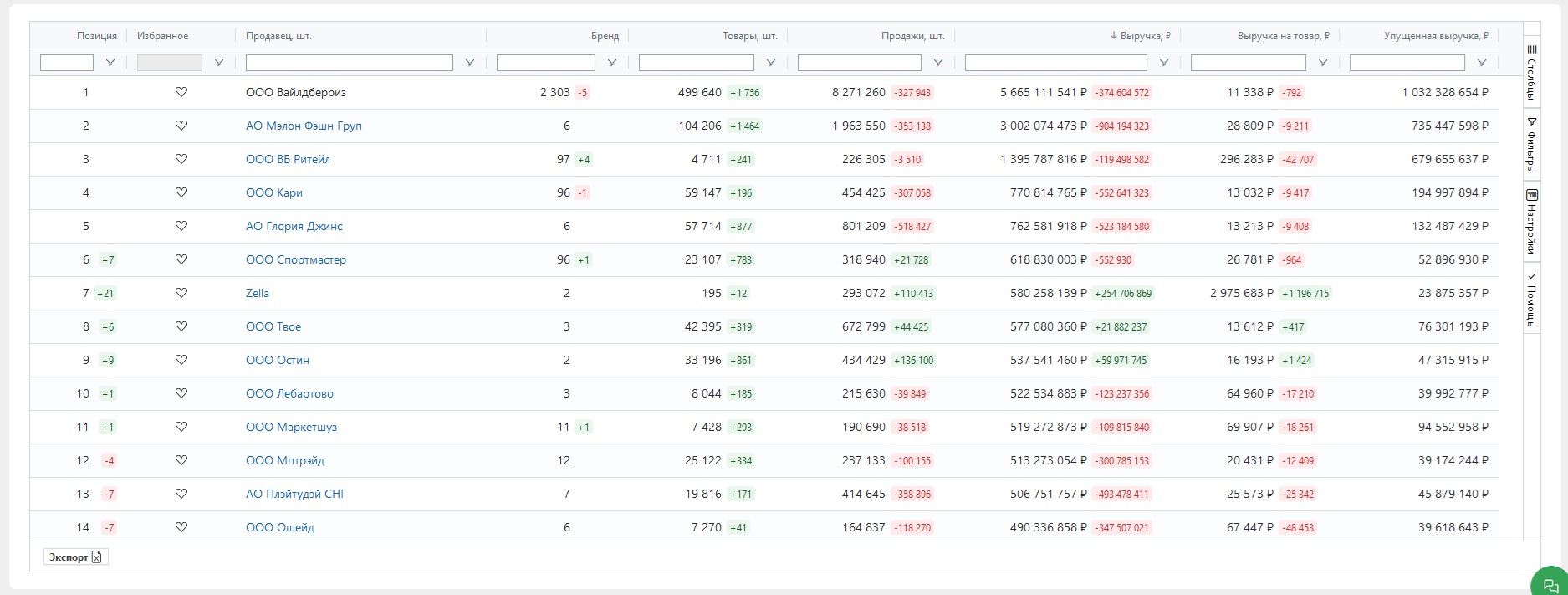Screen dimensions: 1568x595
Task: Mark АО Глория Джинс as favorite
Action: coord(181,226)
